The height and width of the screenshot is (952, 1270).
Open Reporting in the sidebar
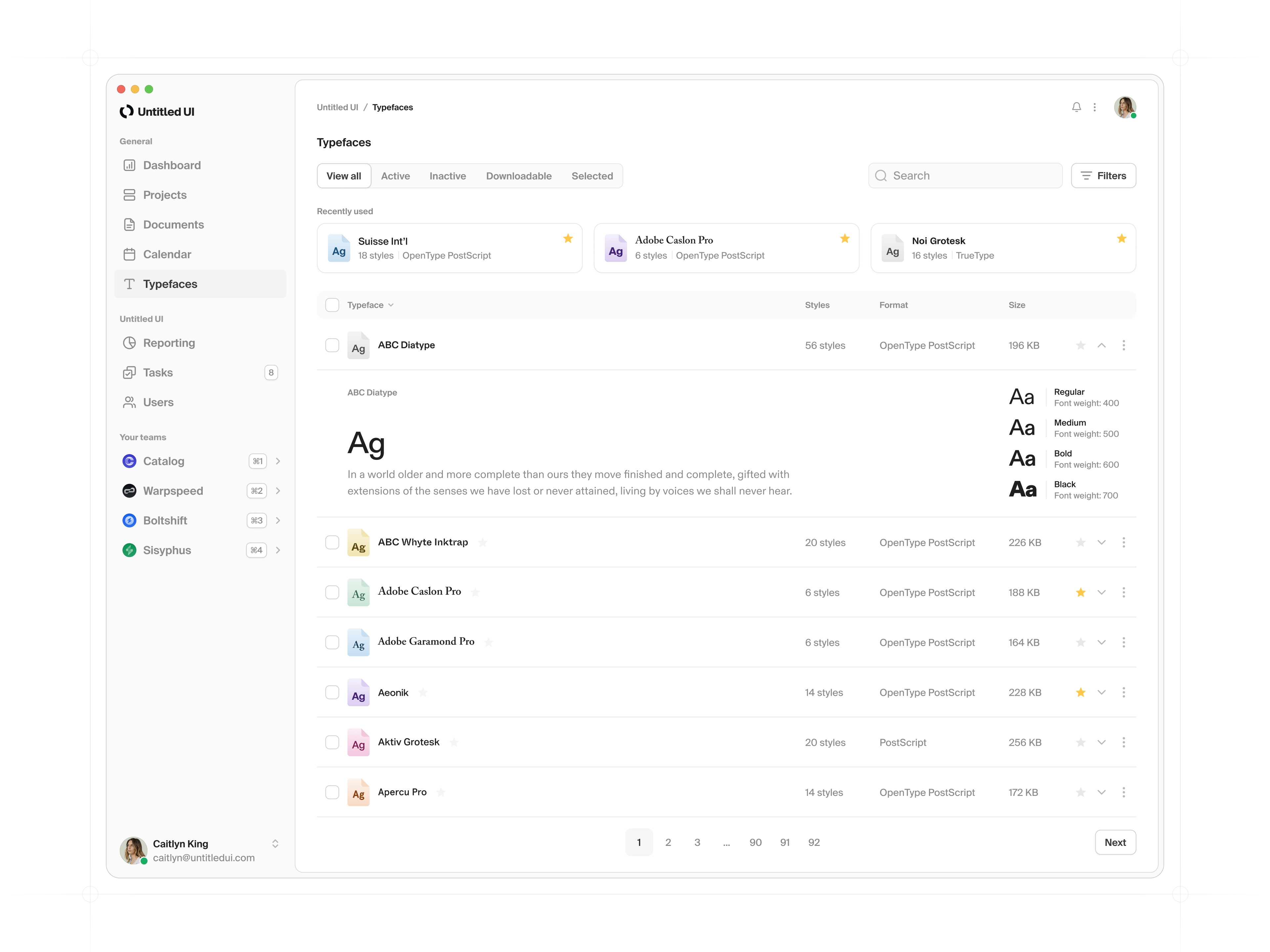click(169, 342)
